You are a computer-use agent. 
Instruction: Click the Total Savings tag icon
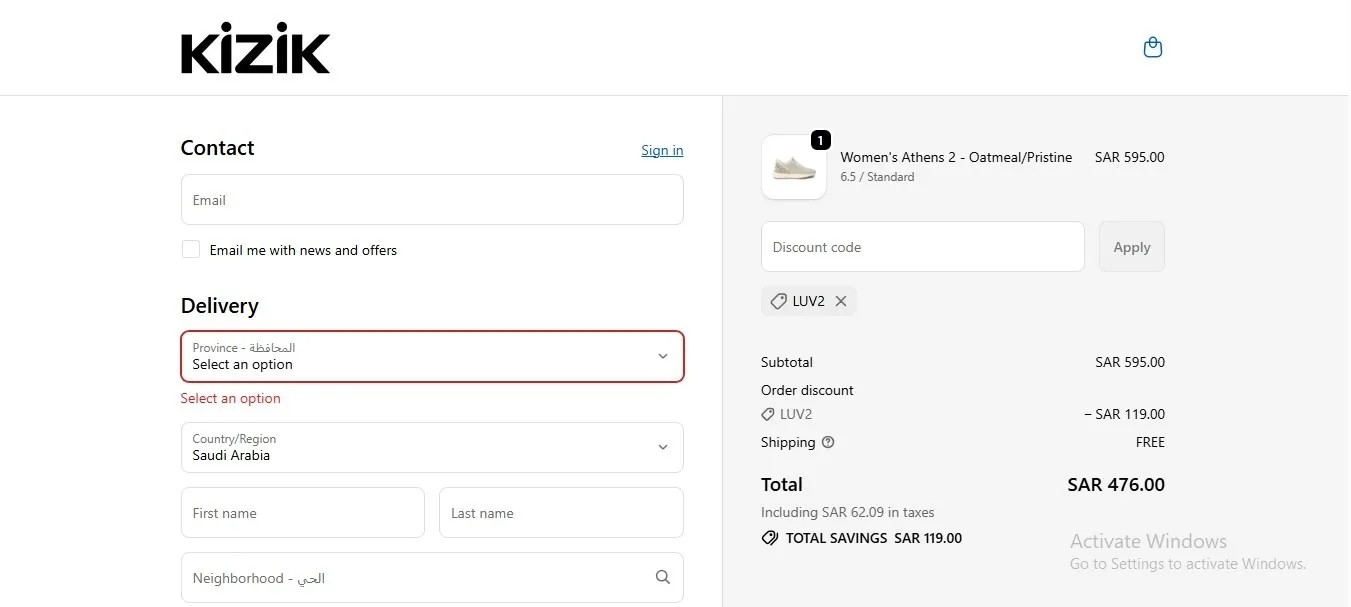[769, 538]
